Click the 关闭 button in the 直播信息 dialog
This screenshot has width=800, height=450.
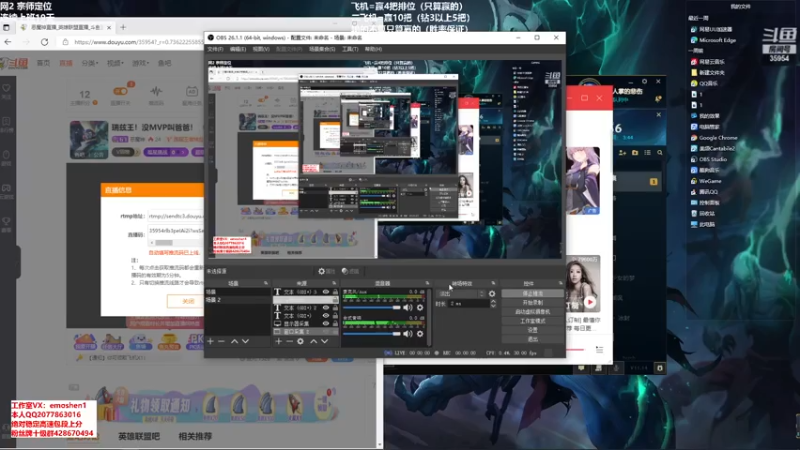click(x=187, y=301)
